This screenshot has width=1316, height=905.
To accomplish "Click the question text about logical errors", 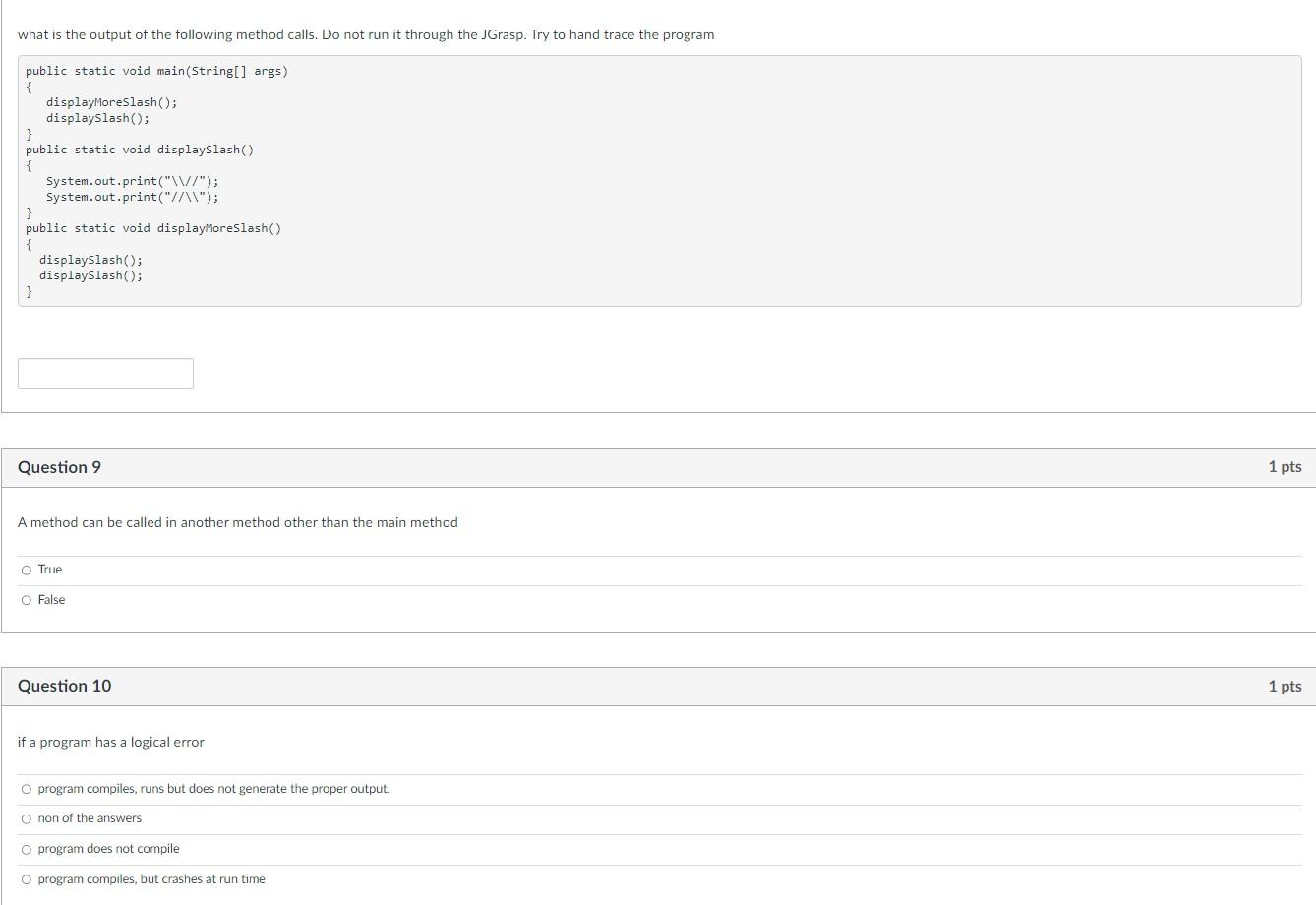I will coord(109,742).
